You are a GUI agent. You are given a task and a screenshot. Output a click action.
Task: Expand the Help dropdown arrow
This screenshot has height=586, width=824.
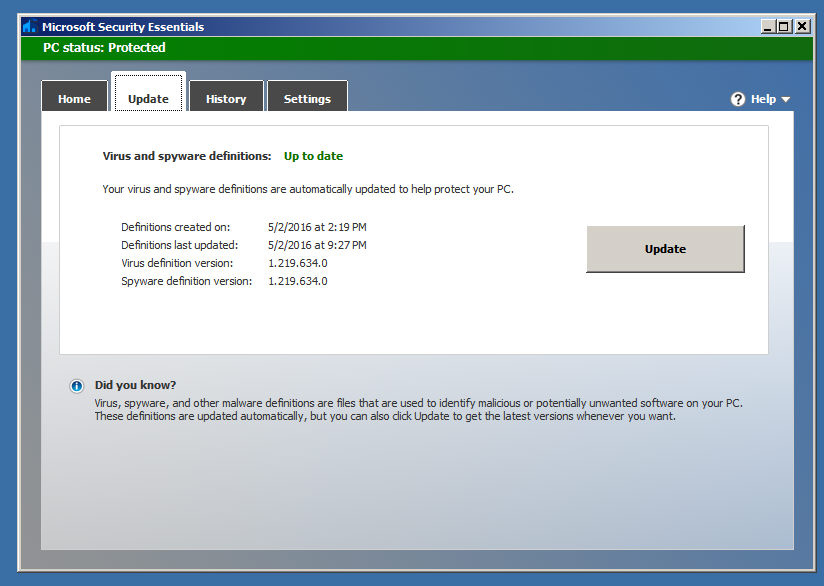786,99
